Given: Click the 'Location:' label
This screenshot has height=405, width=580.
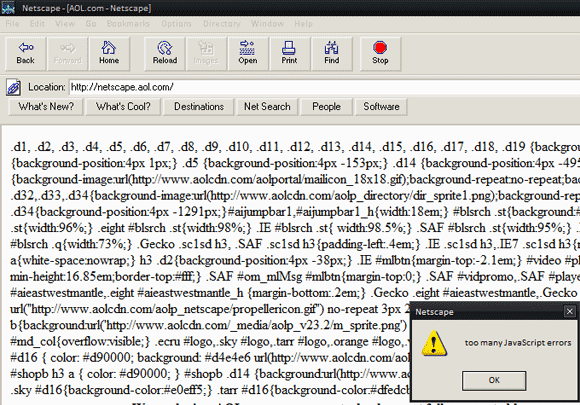Looking at the screenshot, I should coord(47,87).
